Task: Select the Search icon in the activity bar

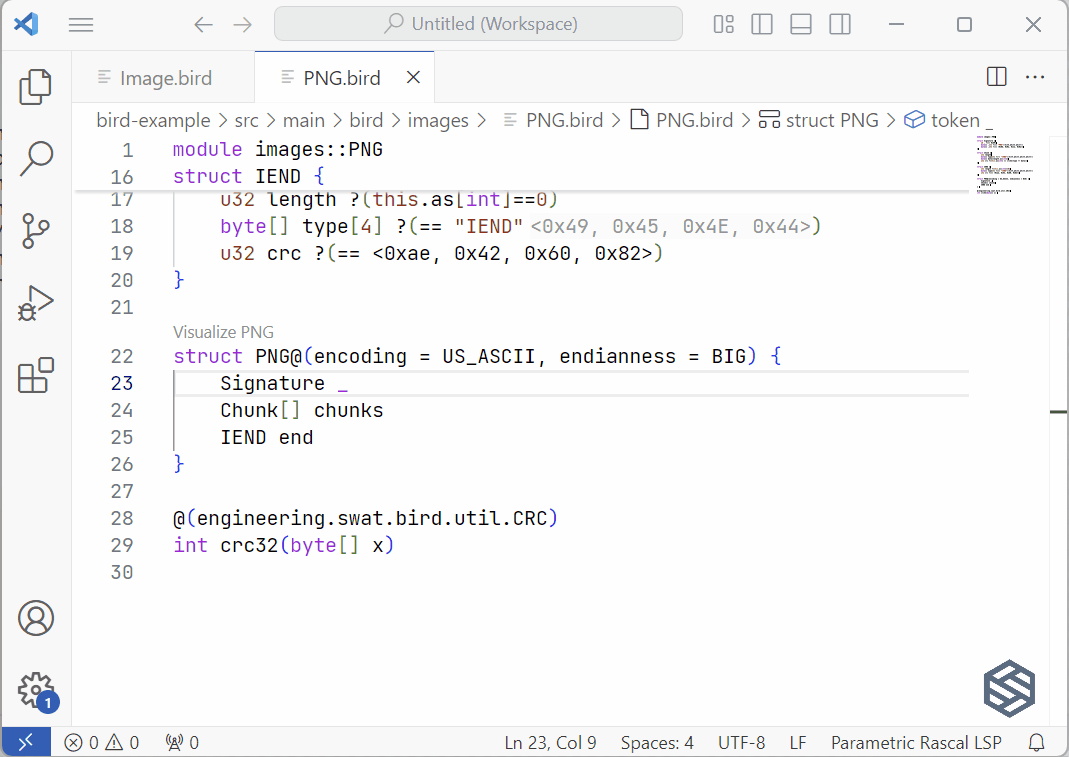Action: (36, 159)
